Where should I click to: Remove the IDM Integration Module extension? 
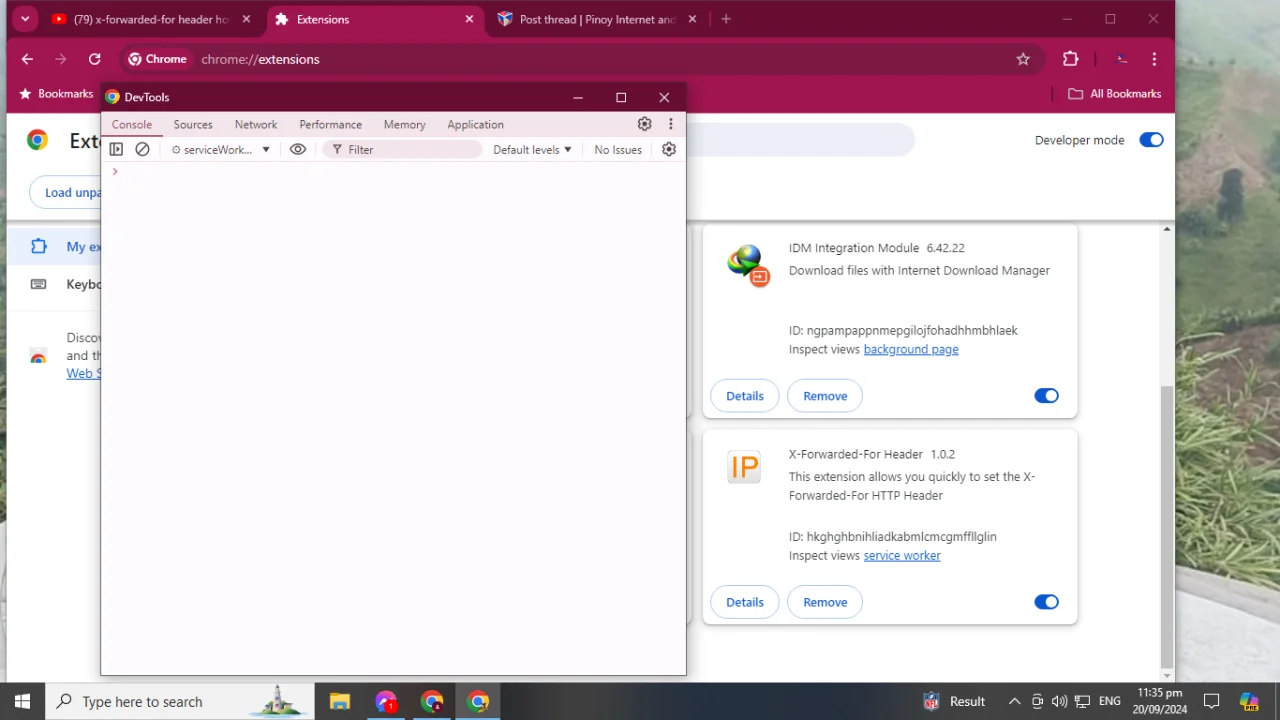tap(825, 396)
